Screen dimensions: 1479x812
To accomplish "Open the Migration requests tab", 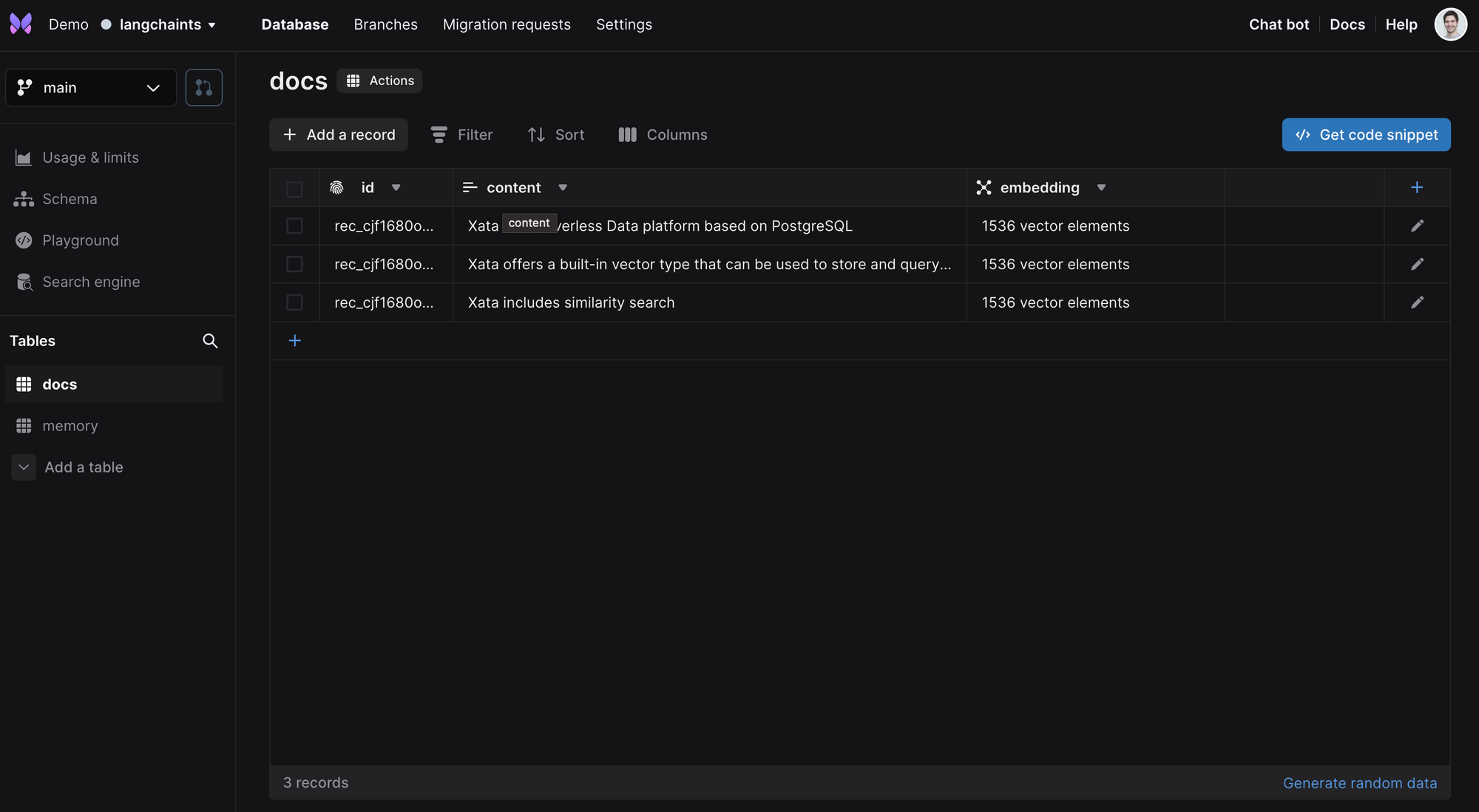I will pyautogui.click(x=507, y=24).
